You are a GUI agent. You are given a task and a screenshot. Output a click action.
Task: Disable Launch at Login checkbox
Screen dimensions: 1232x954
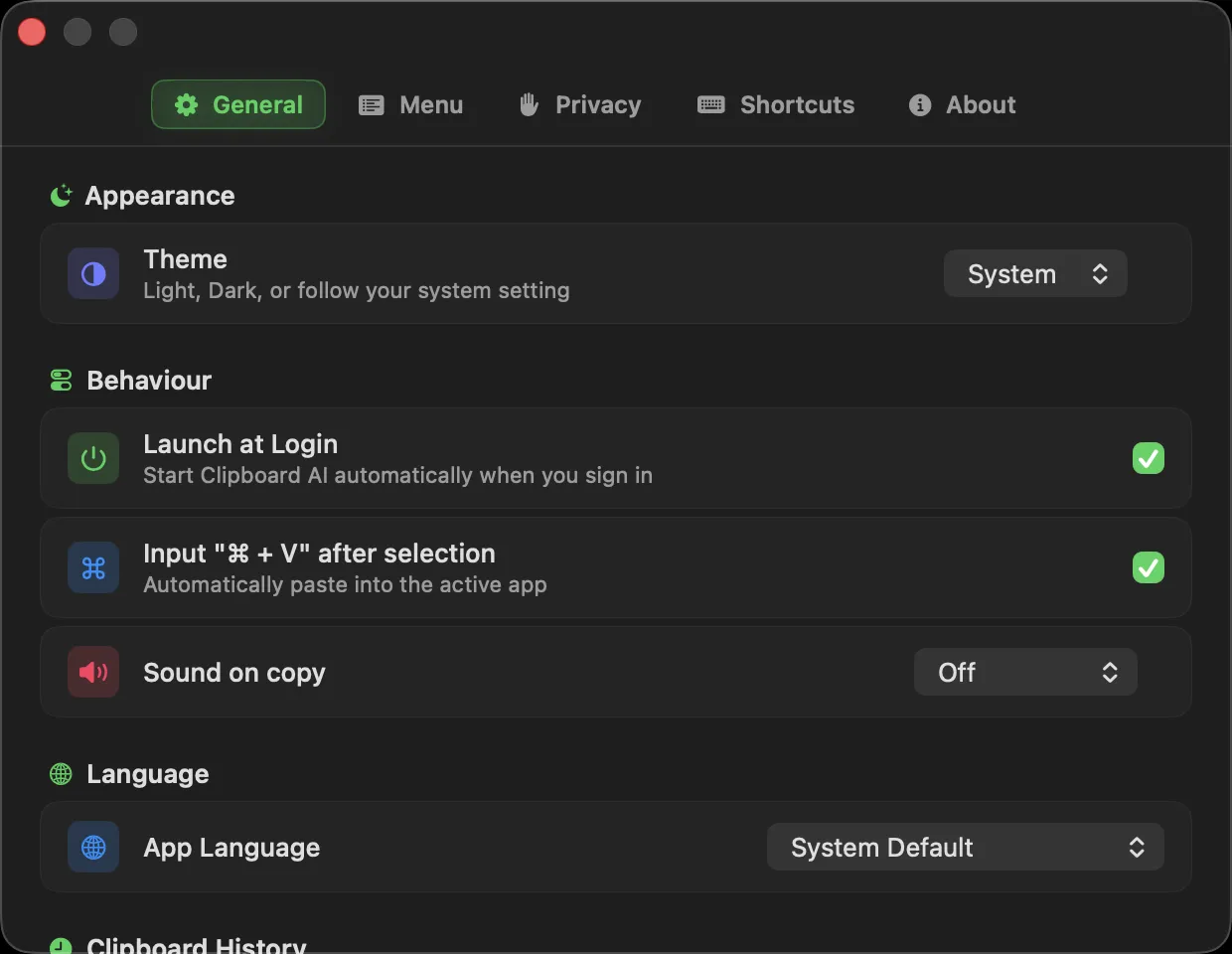coord(1149,458)
